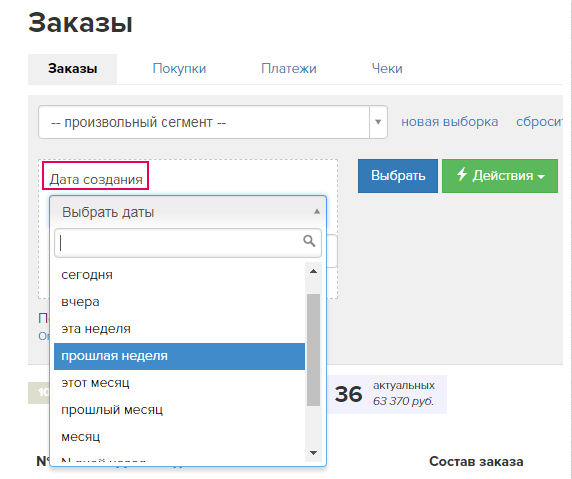
Task: Open the 'произвольный сегмент' dropdown arrow
Action: click(x=378, y=122)
